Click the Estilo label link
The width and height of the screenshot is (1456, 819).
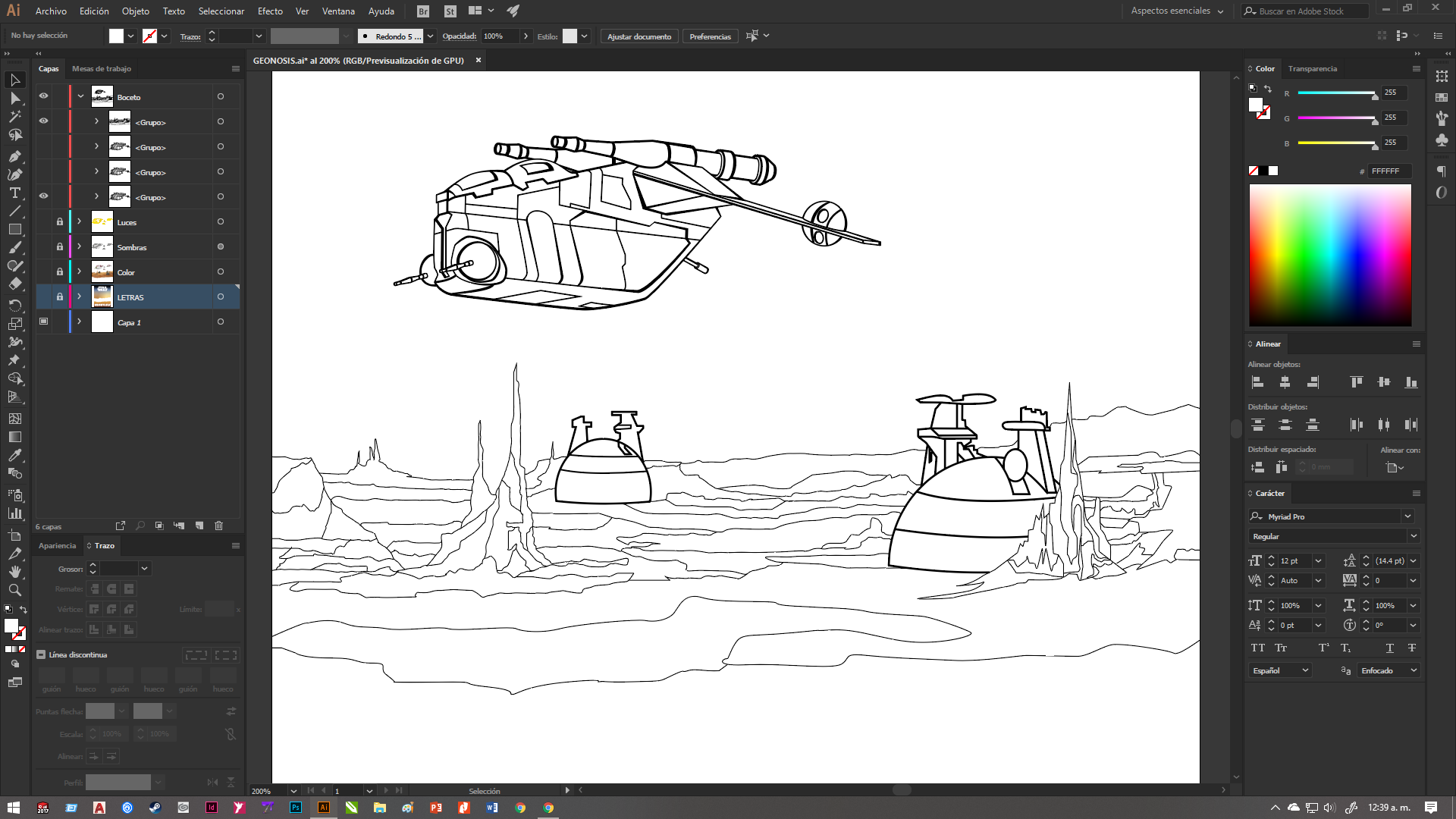click(x=548, y=36)
